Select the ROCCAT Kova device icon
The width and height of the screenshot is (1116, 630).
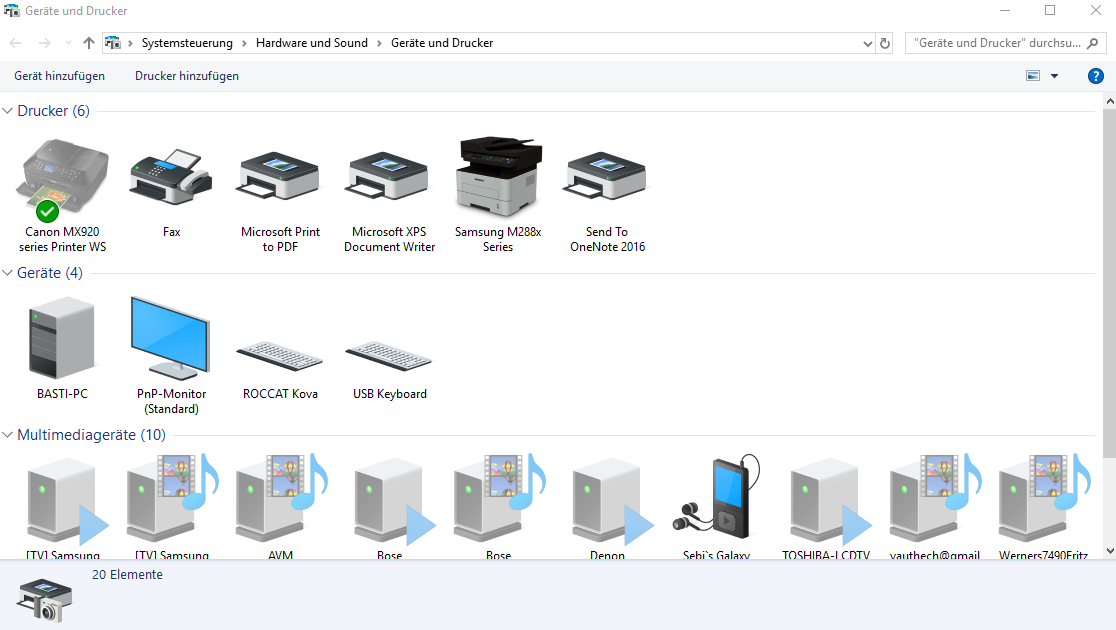tap(280, 356)
